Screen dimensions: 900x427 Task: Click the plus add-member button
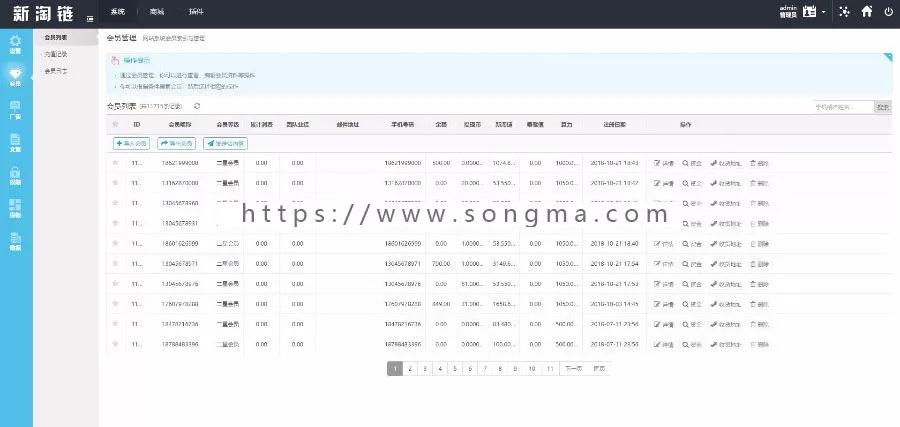point(131,143)
